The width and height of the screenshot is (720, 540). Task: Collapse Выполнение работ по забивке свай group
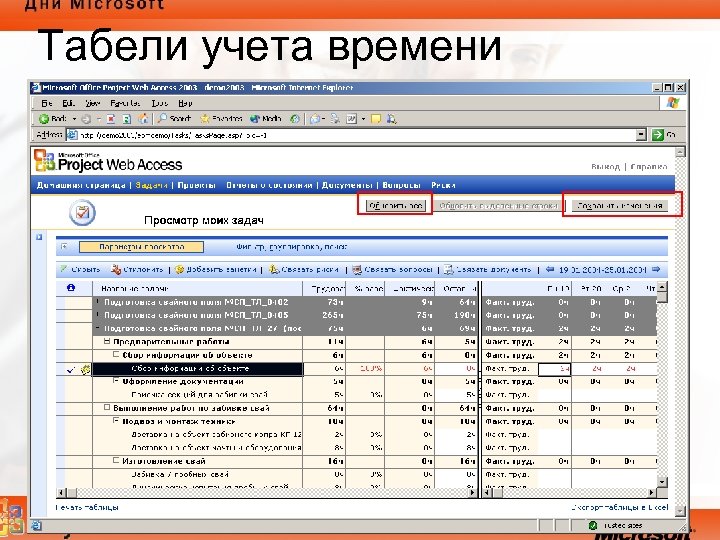pyautogui.click(x=107, y=408)
